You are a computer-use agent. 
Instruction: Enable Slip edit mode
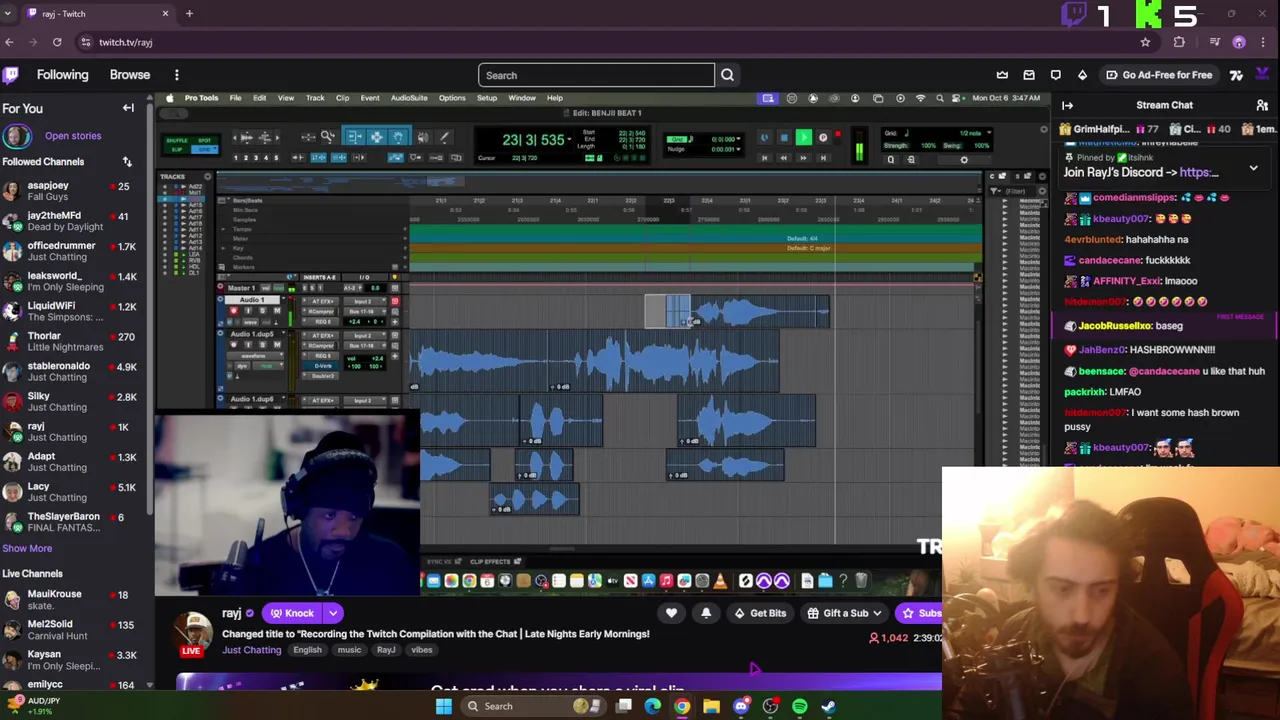(x=177, y=149)
